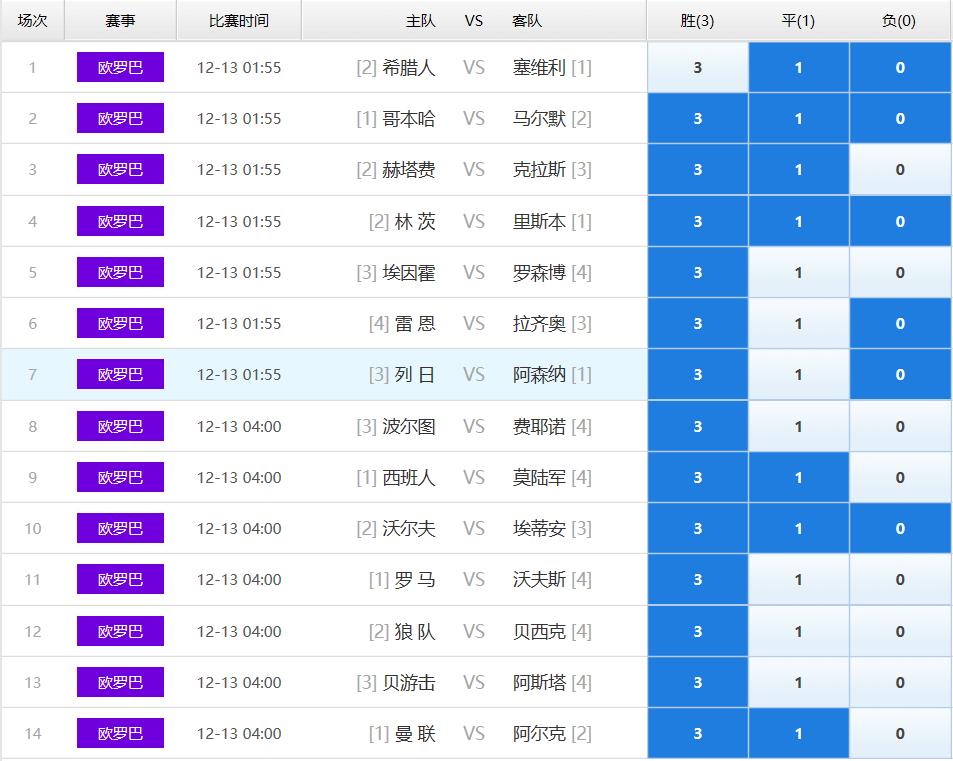Screen dimensions: 953x761
Task: Click the 场次 column header
Action: tap(33, 21)
